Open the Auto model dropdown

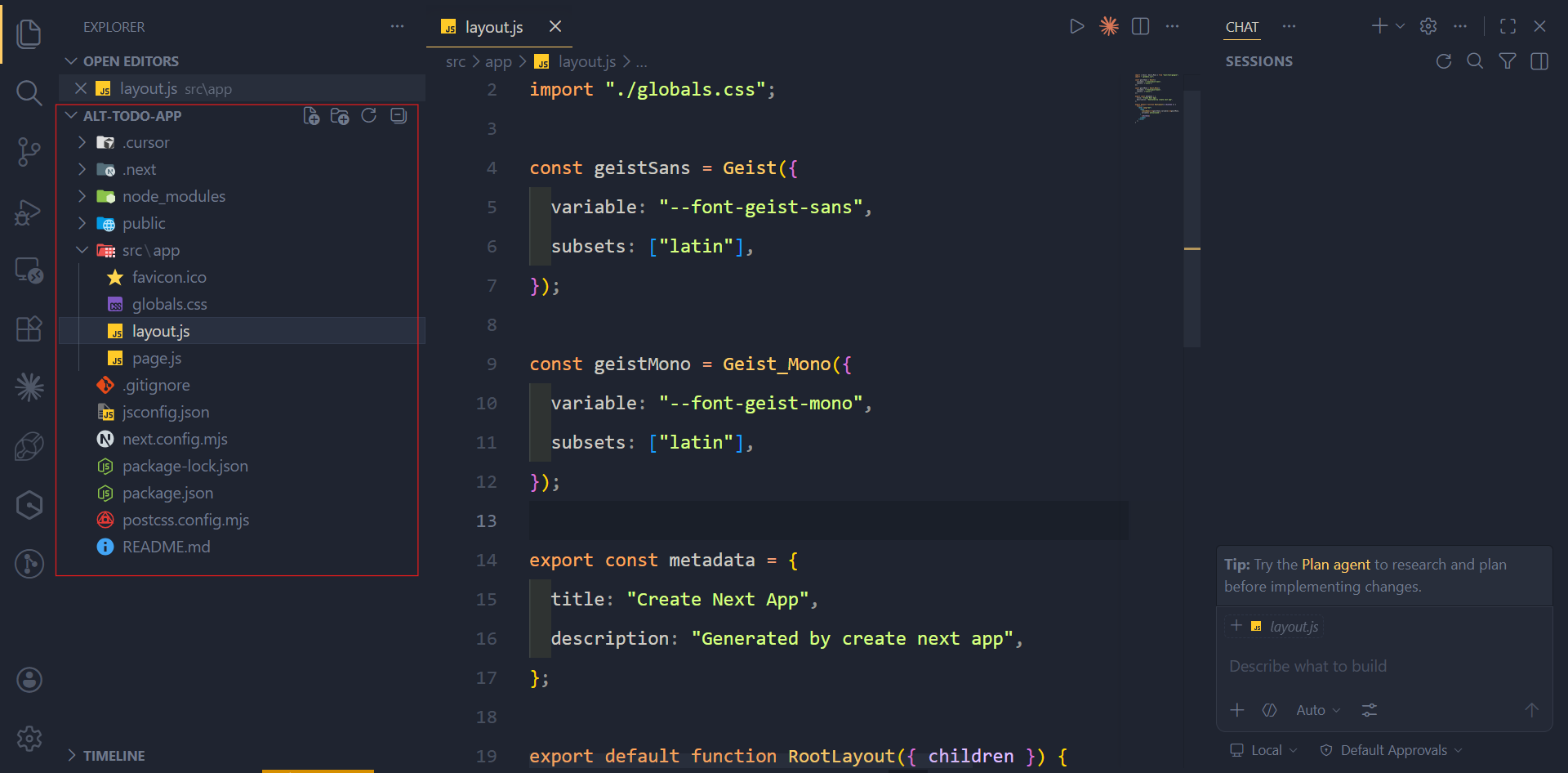tap(1316, 709)
